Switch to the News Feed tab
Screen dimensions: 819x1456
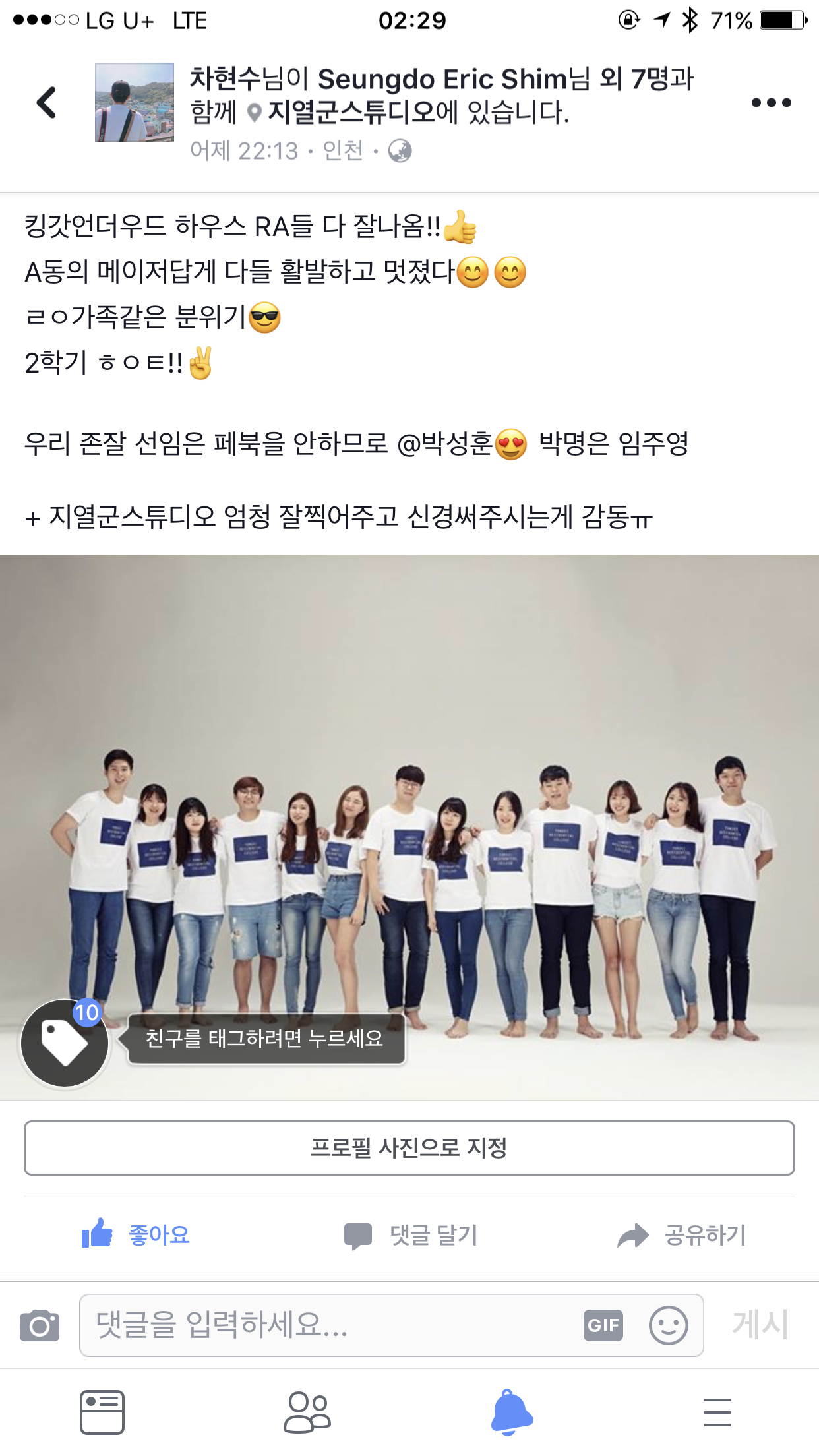pyautogui.click(x=102, y=1412)
